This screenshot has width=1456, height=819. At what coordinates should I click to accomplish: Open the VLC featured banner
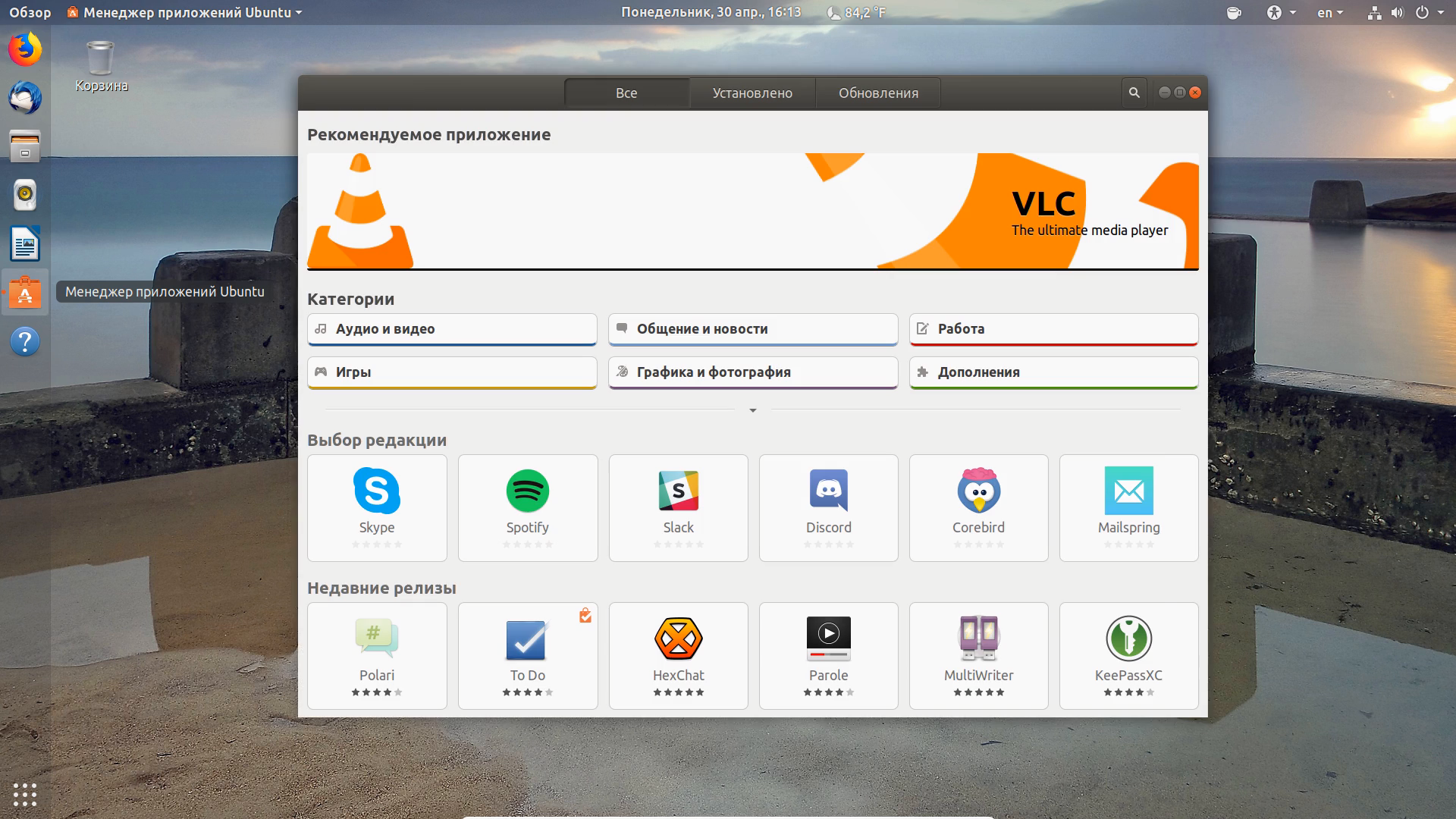[753, 212]
